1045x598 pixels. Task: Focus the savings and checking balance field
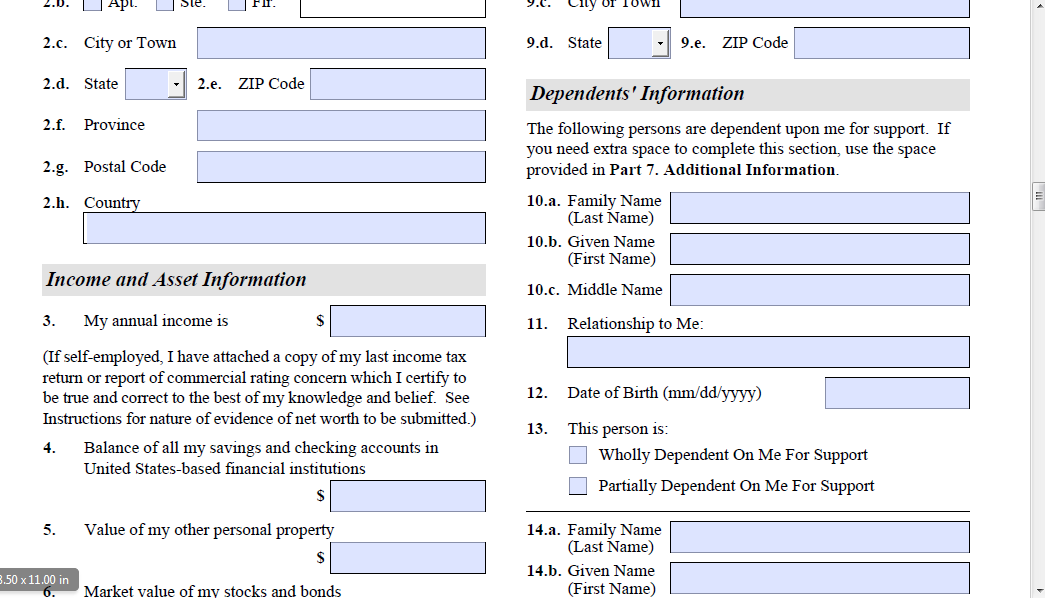point(408,496)
